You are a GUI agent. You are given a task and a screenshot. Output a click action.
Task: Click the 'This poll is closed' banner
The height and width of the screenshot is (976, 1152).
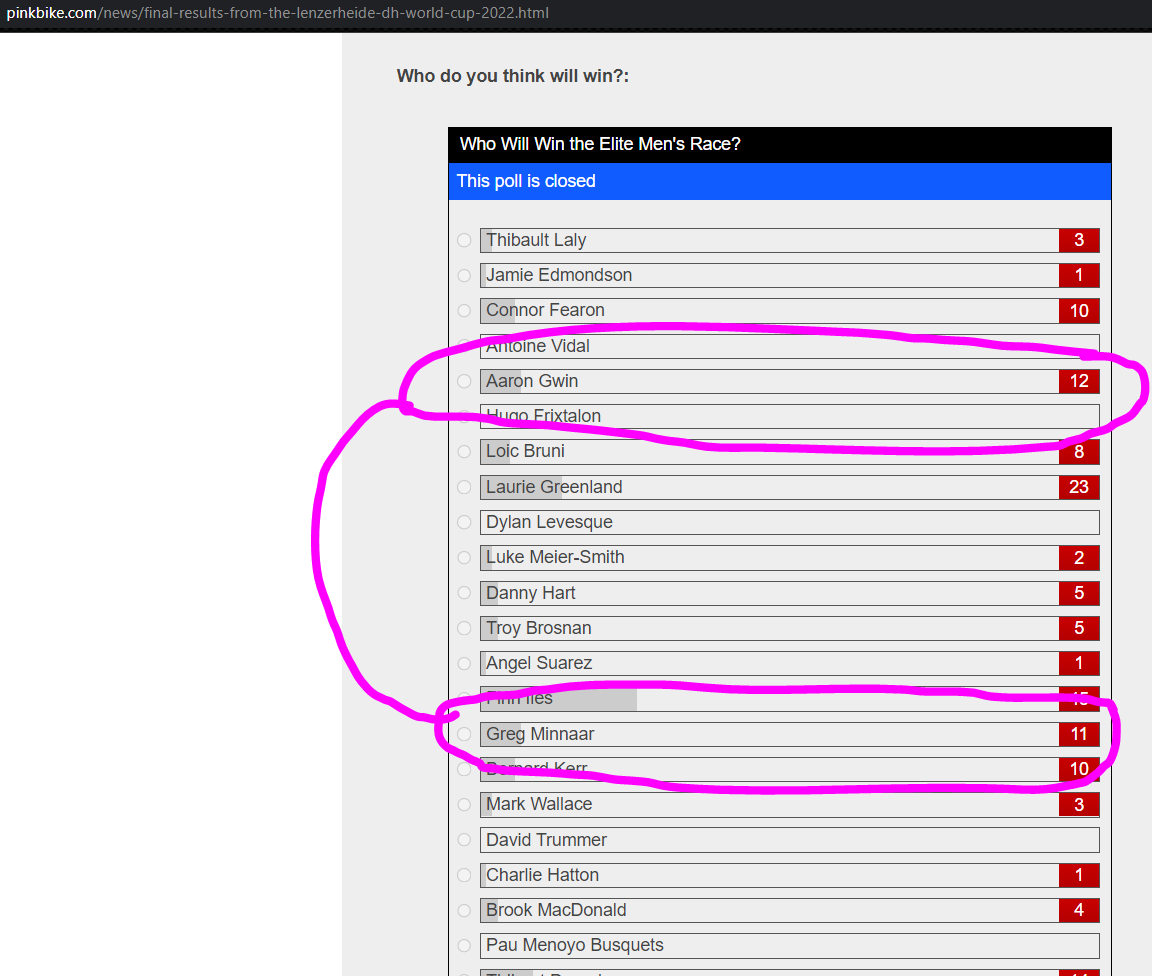pos(779,181)
